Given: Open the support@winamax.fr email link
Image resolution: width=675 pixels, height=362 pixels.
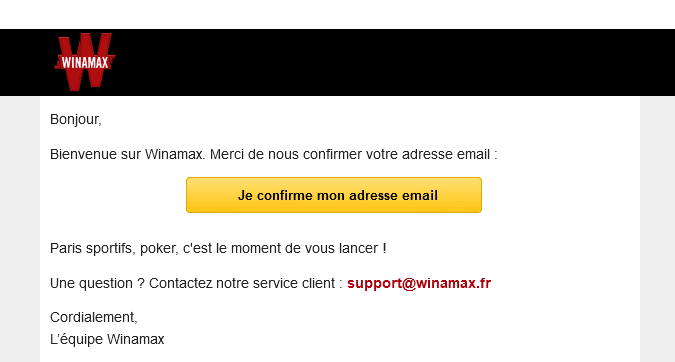Looking at the screenshot, I should [x=419, y=283].
